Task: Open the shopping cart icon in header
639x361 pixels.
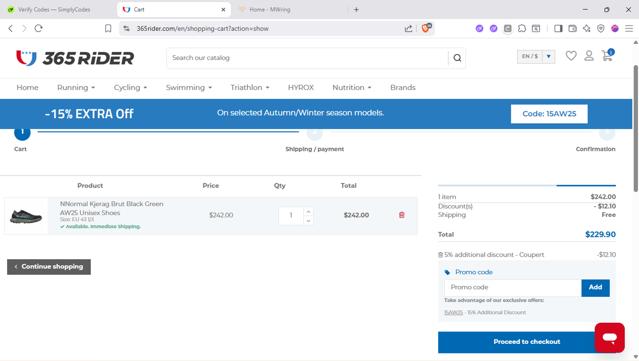Action: click(x=608, y=55)
